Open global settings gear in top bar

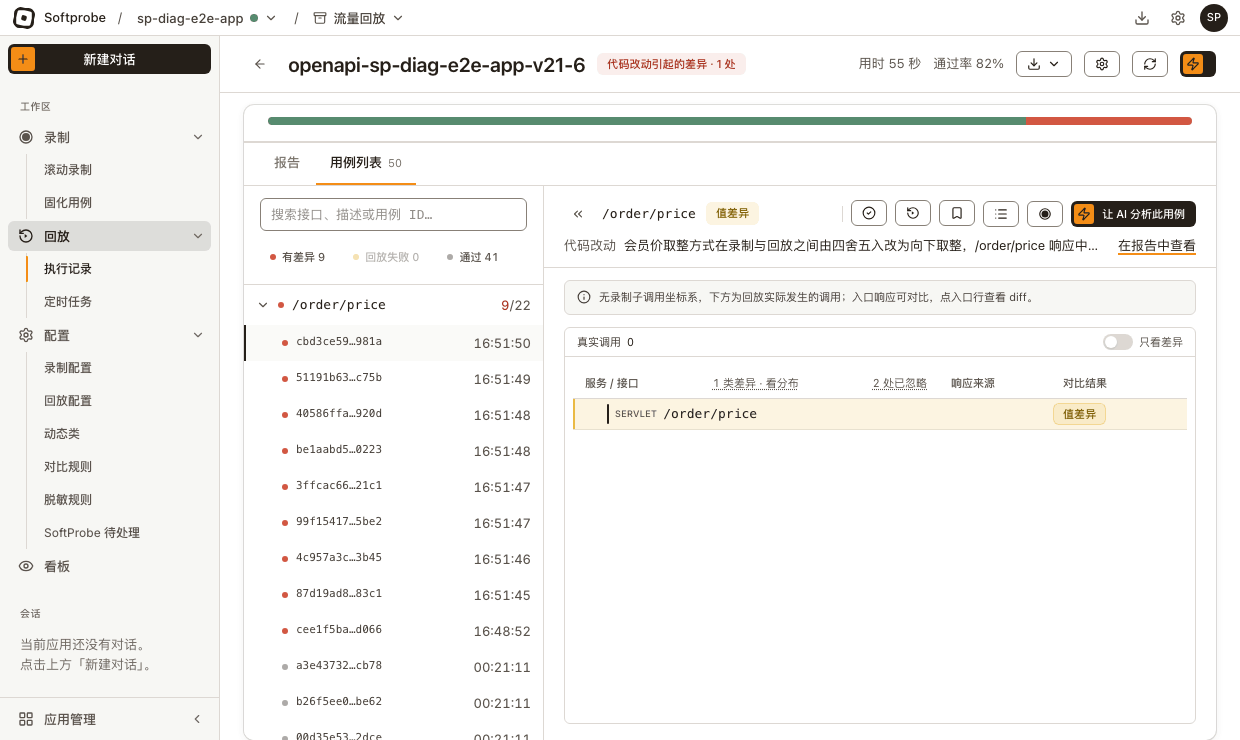tap(1178, 18)
